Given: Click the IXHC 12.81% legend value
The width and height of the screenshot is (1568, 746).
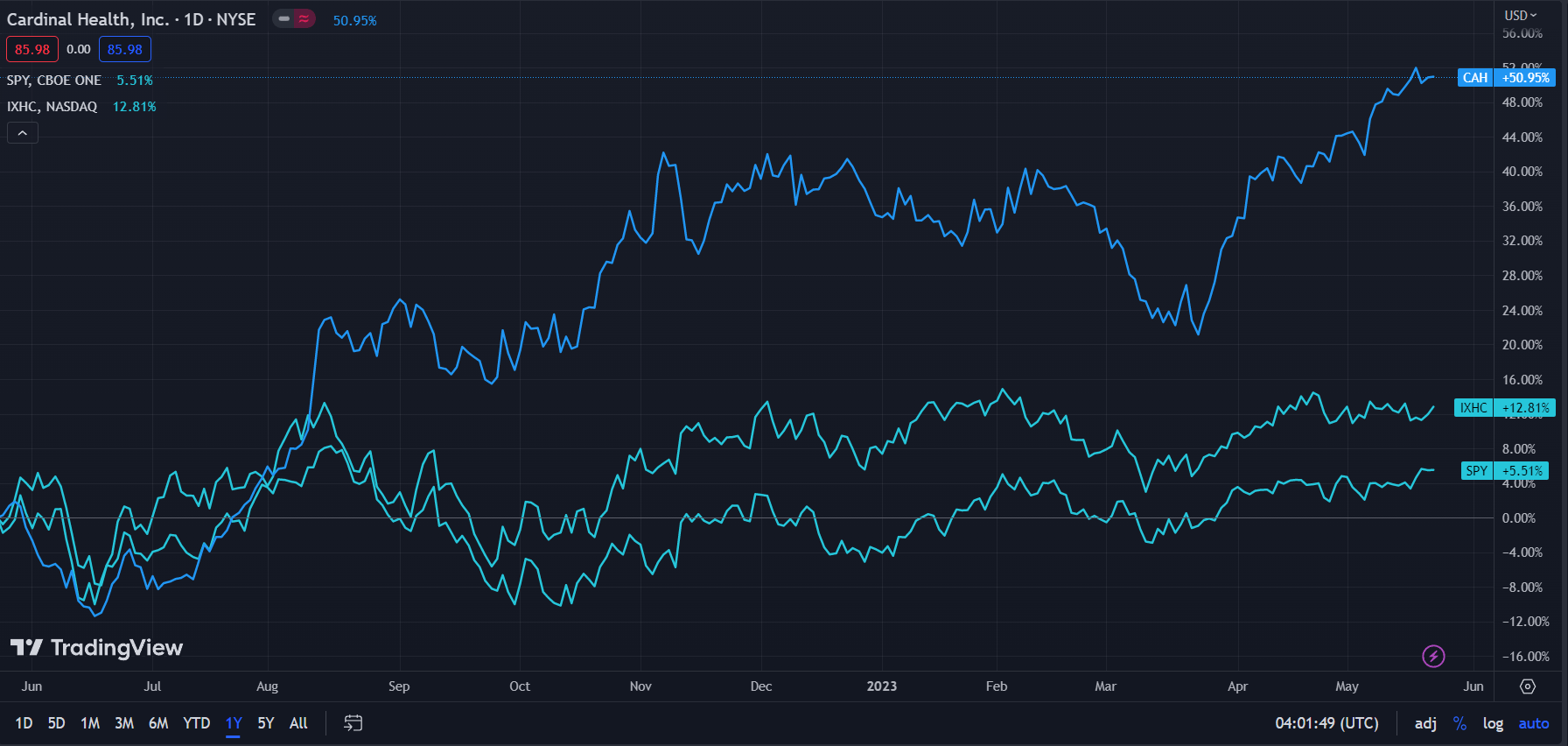Looking at the screenshot, I should [135, 107].
